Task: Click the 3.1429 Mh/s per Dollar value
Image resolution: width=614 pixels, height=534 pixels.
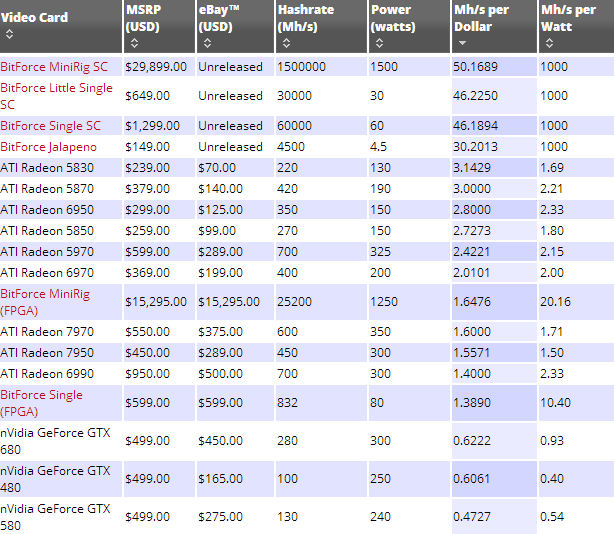Action: pyautogui.click(x=472, y=168)
